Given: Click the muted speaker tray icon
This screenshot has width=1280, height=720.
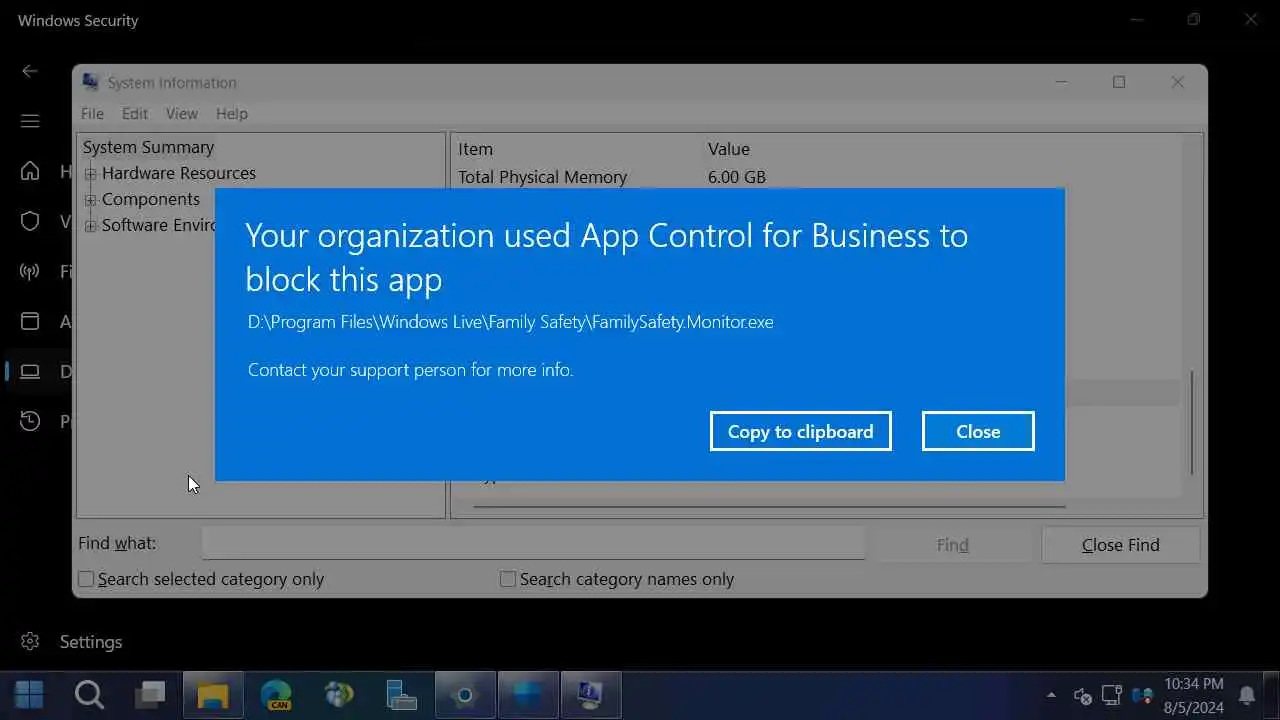Looking at the screenshot, I should [x=1082, y=694].
